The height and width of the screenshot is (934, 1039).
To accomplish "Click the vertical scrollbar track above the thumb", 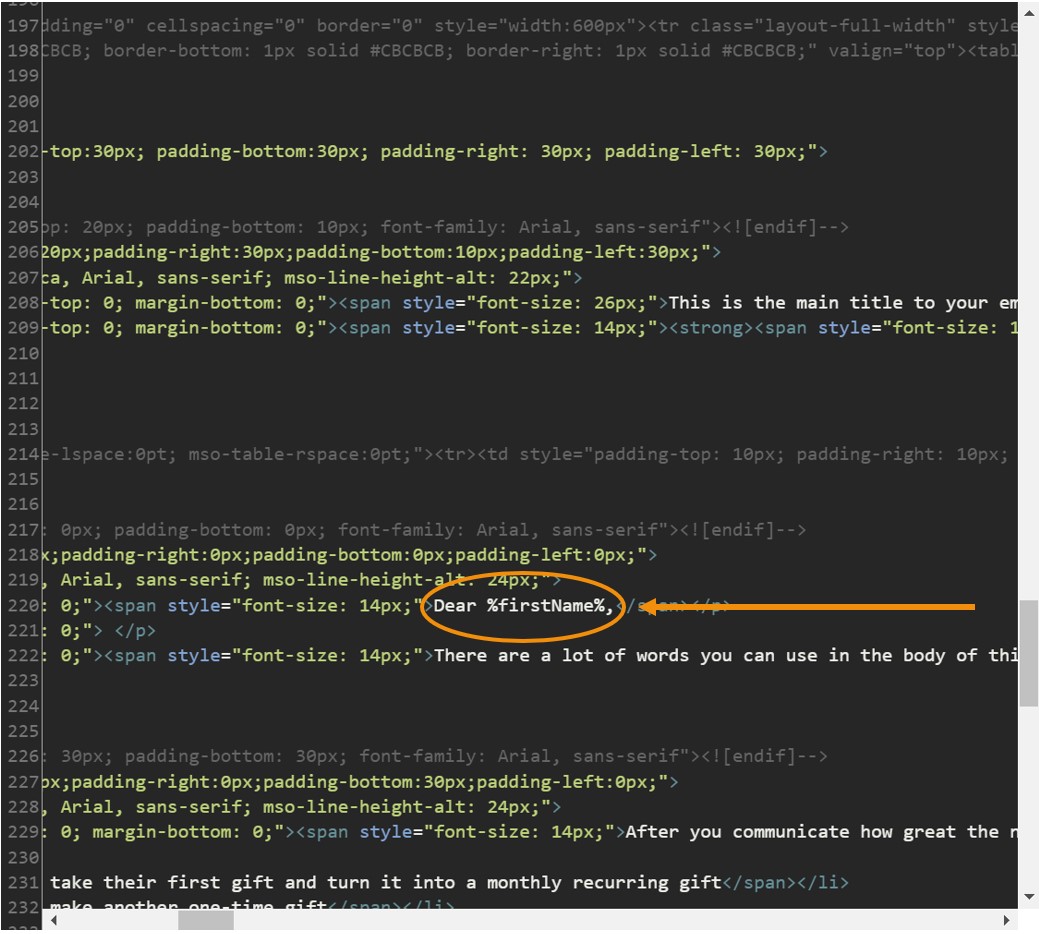I will click(x=1028, y=311).
